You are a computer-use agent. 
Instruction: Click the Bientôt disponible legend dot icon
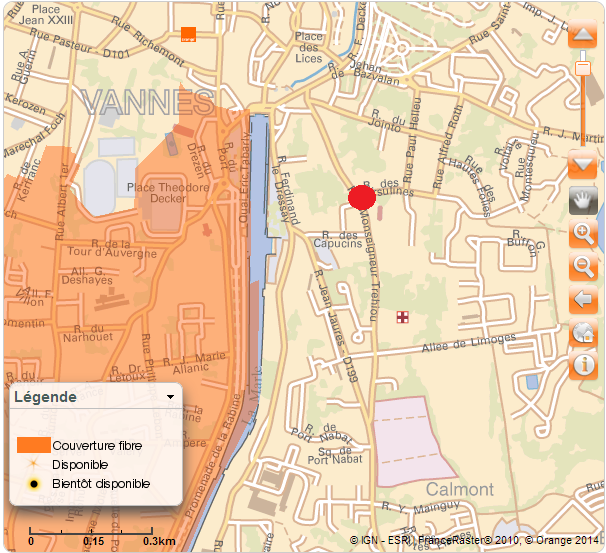33,484
